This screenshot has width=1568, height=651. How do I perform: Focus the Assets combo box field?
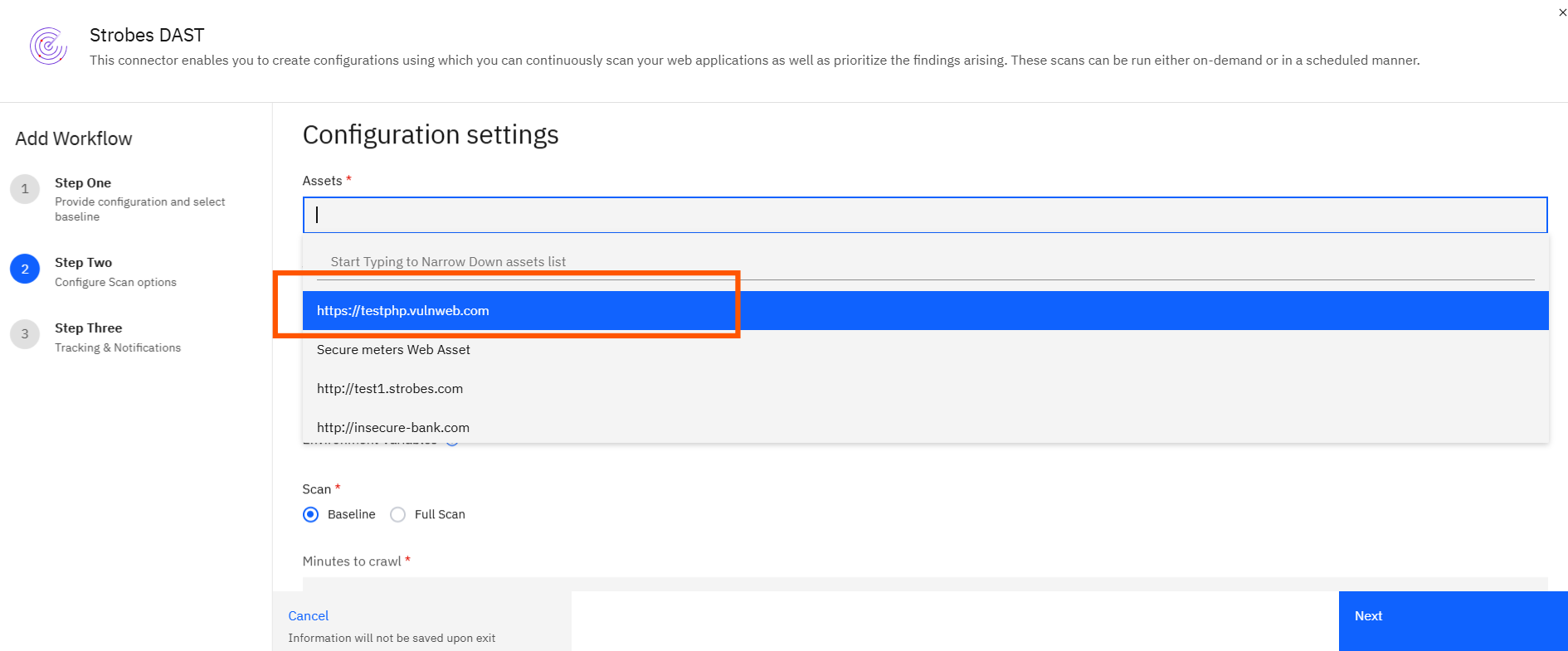click(x=924, y=215)
